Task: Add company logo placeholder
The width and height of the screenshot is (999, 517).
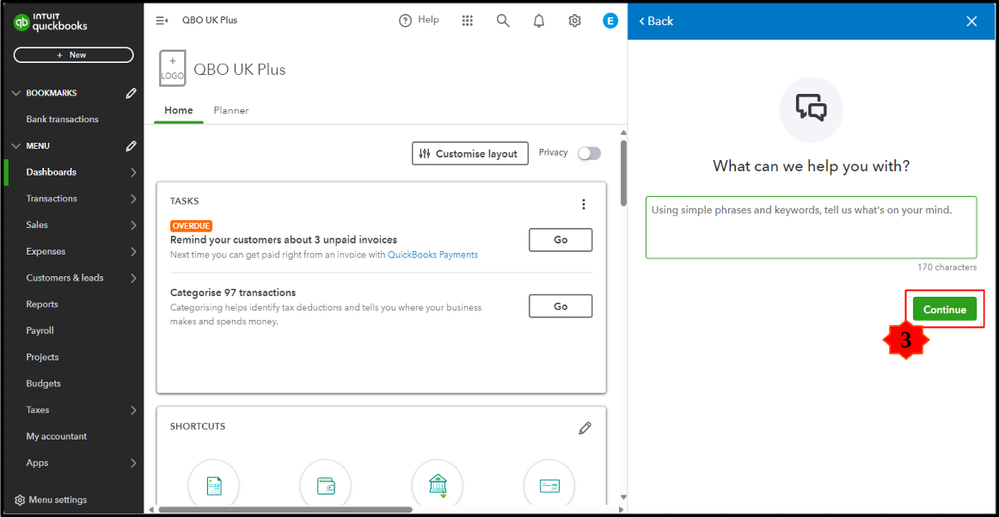Action: (173, 68)
